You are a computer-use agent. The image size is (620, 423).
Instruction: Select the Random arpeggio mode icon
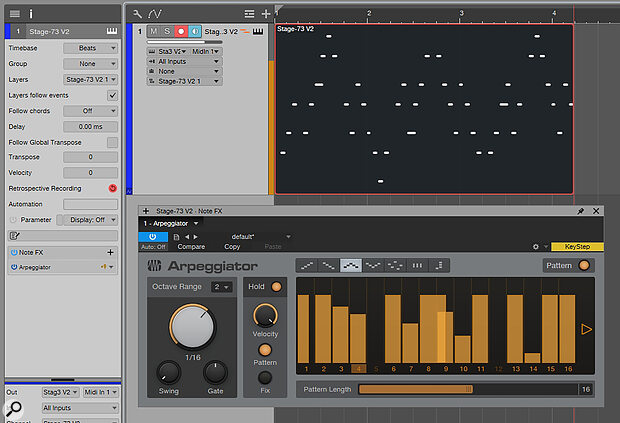pos(395,266)
